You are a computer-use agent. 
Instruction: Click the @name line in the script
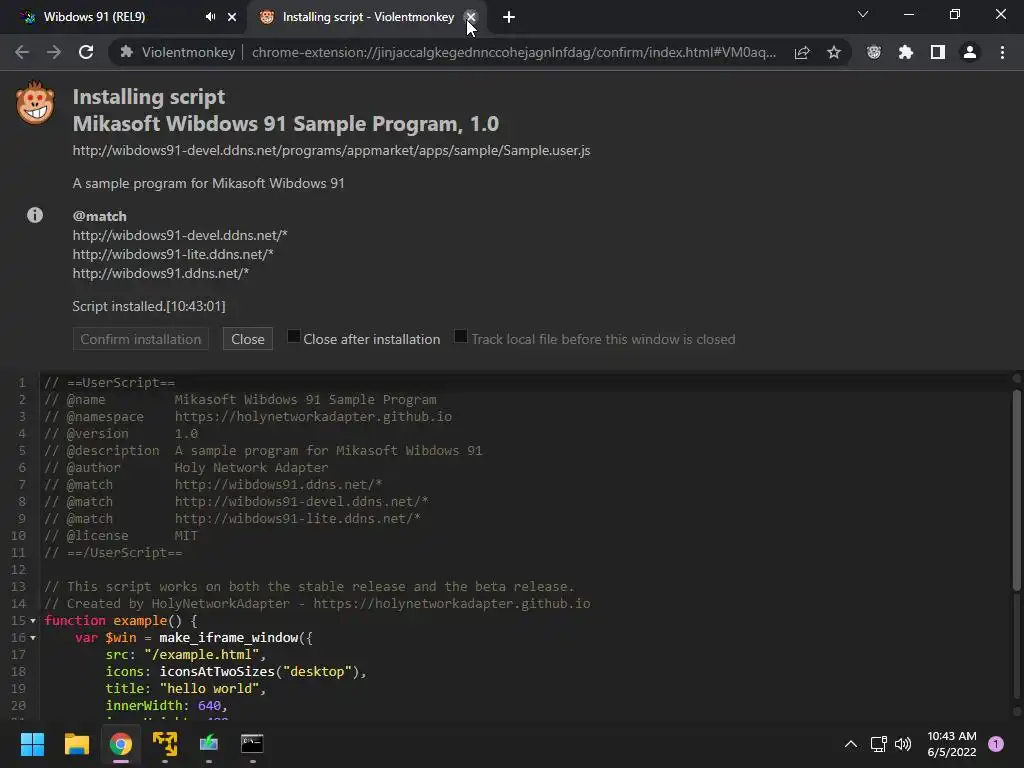click(240, 400)
